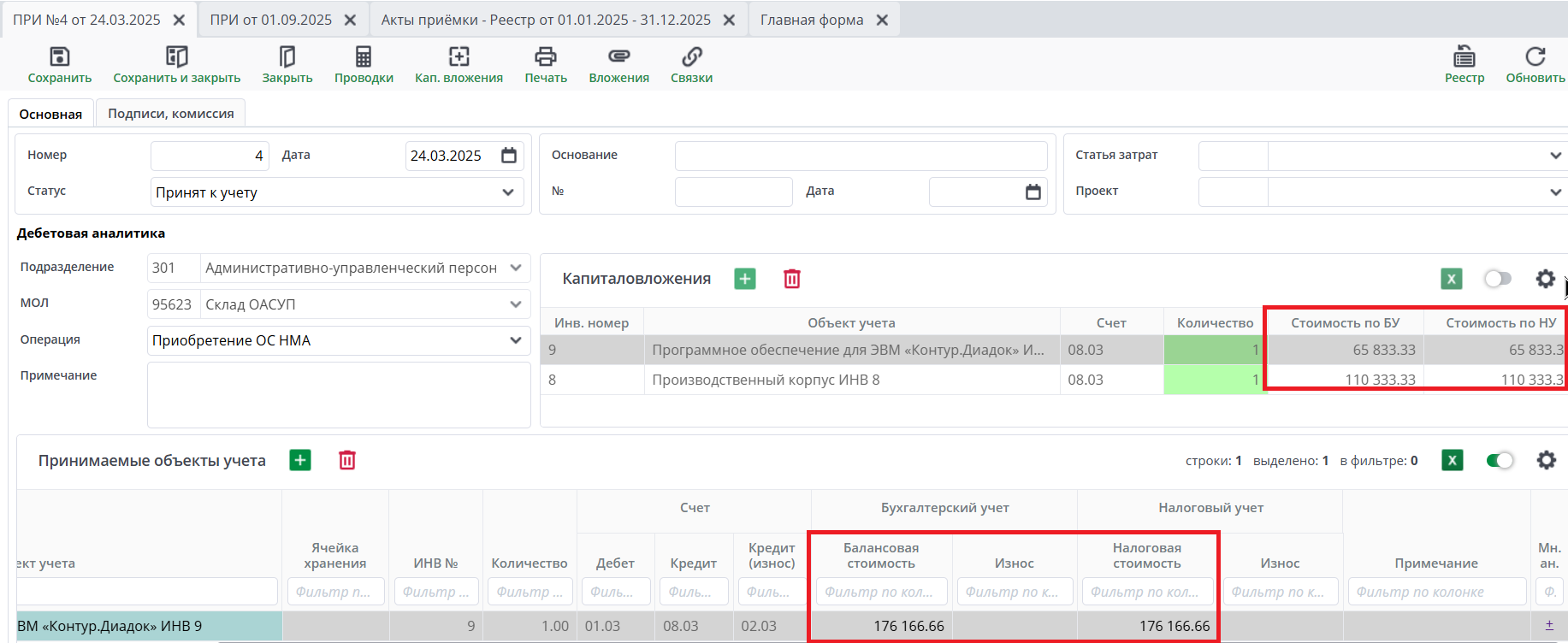Disable the switch in Принимаемые объекты учета
This screenshot has width=1568, height=643.
[1500, 461]
